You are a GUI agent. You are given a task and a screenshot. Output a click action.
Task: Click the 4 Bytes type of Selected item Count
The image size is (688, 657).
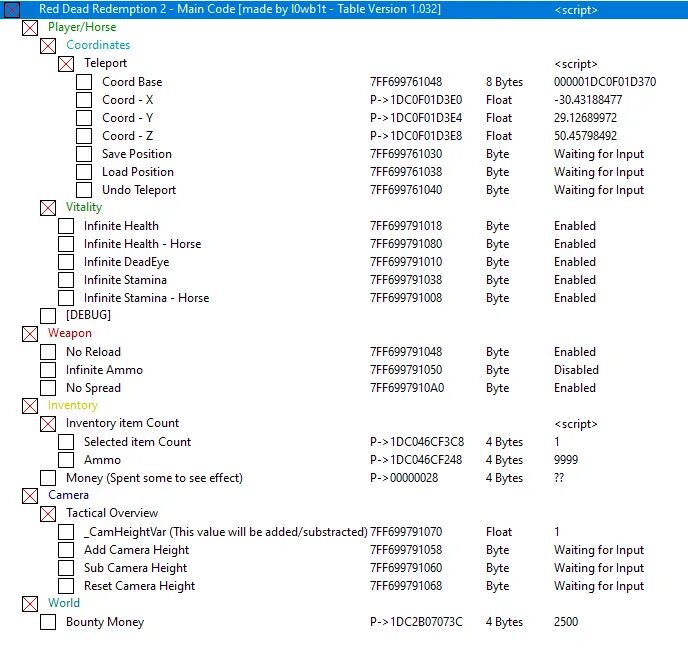(504, 442)
